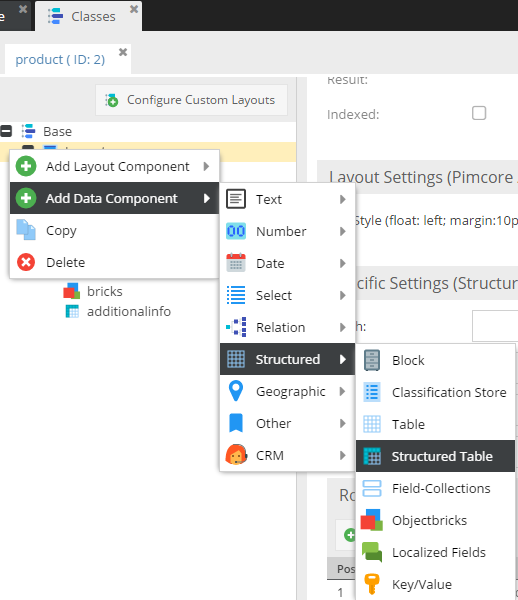
Task: Select Structured Table menu entry
Action: [x=435, y=456]
